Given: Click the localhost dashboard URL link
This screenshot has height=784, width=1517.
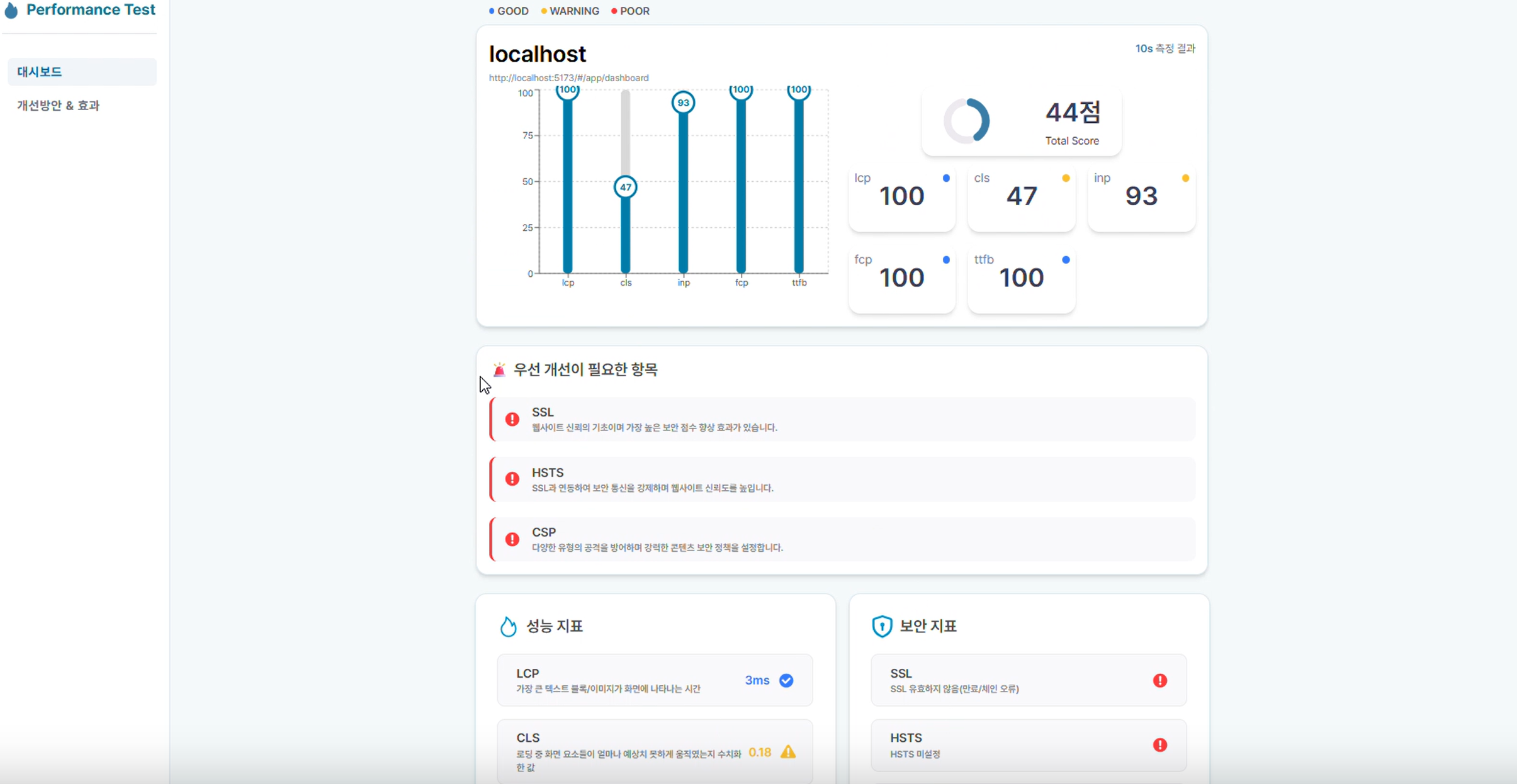Looking at the screenshot, I should 568,78.
